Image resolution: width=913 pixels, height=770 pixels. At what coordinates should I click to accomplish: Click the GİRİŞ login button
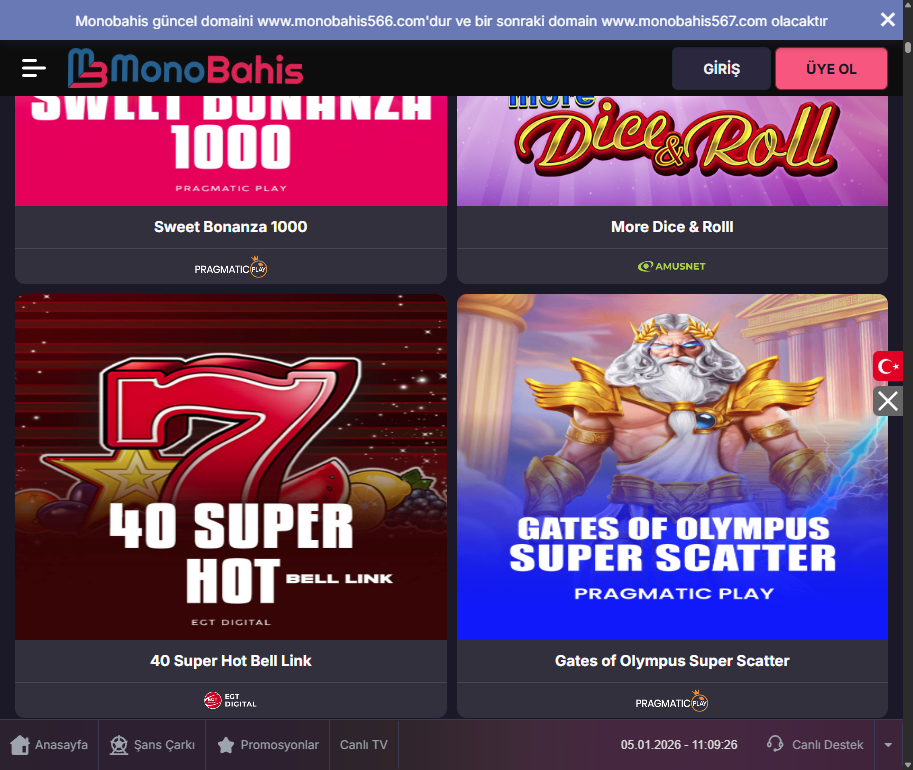tap(721, 69)
